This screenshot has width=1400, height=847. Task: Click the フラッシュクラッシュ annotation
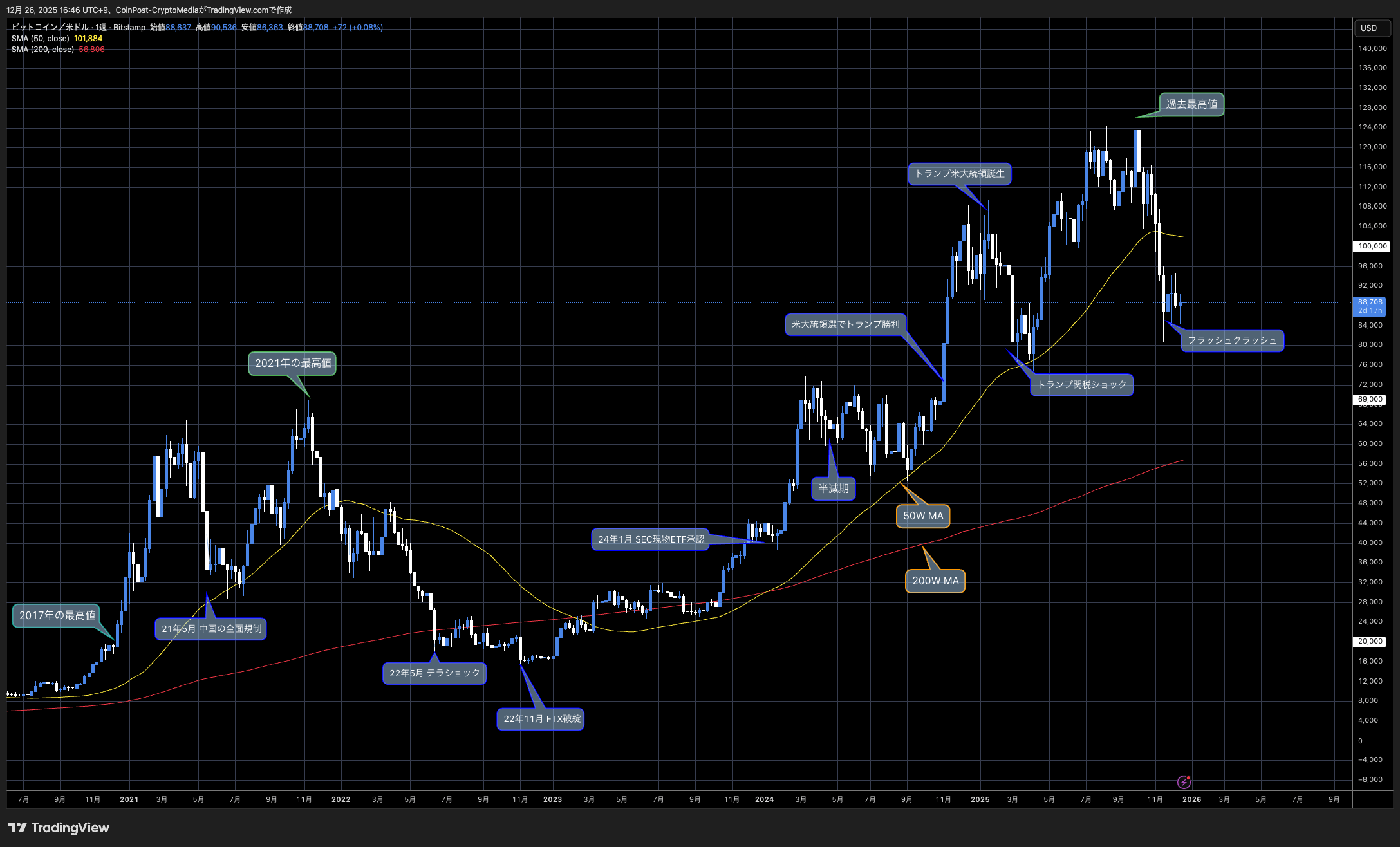click(1231, 340)
